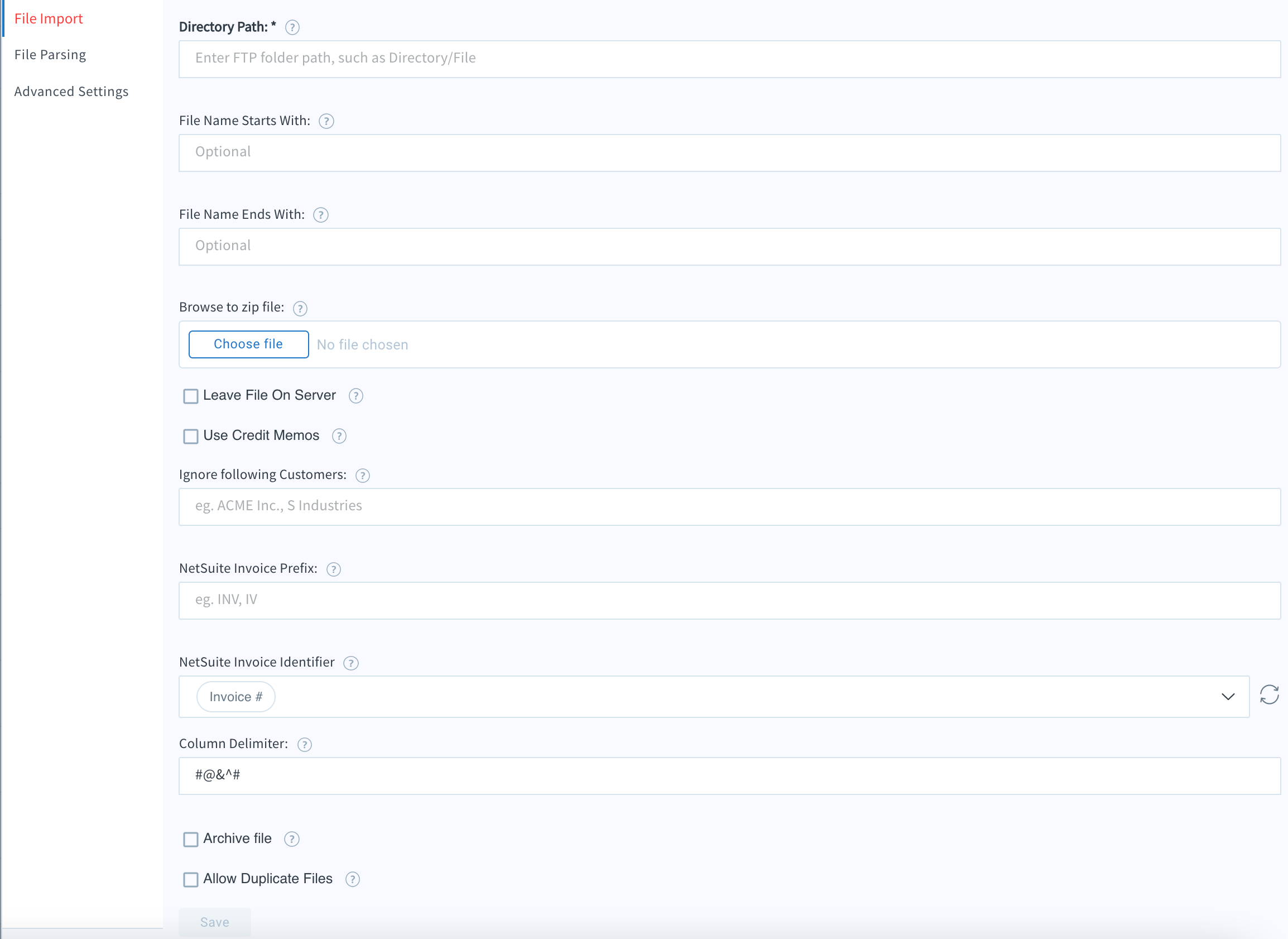Select the Invoice # chip

(x=236, y=697)
